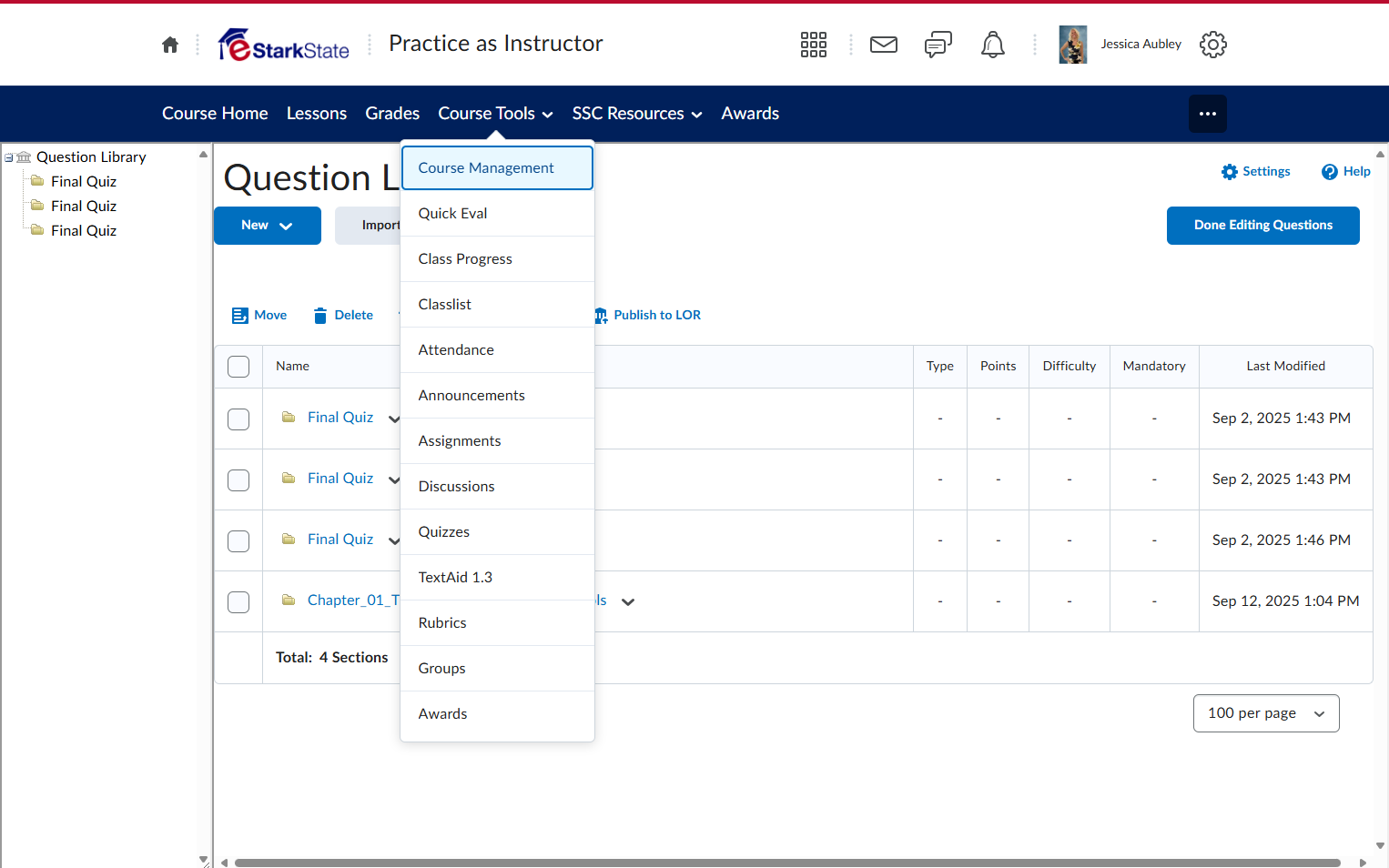The width and height of the screenshot is (1389, 868).
Task: Select Groups in the Course Tools menu
Action: [497, 669]
